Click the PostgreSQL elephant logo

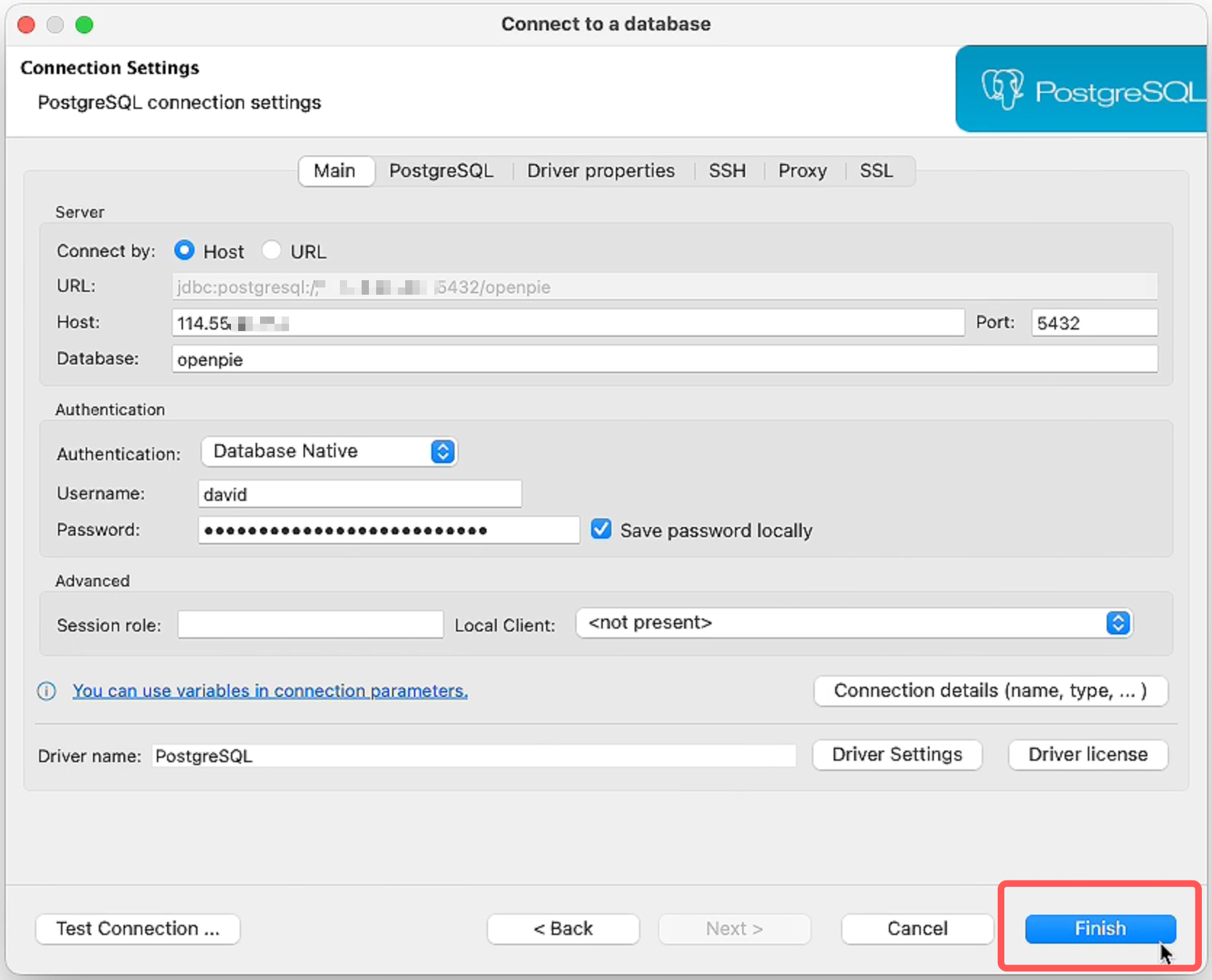coord(1002,90)
